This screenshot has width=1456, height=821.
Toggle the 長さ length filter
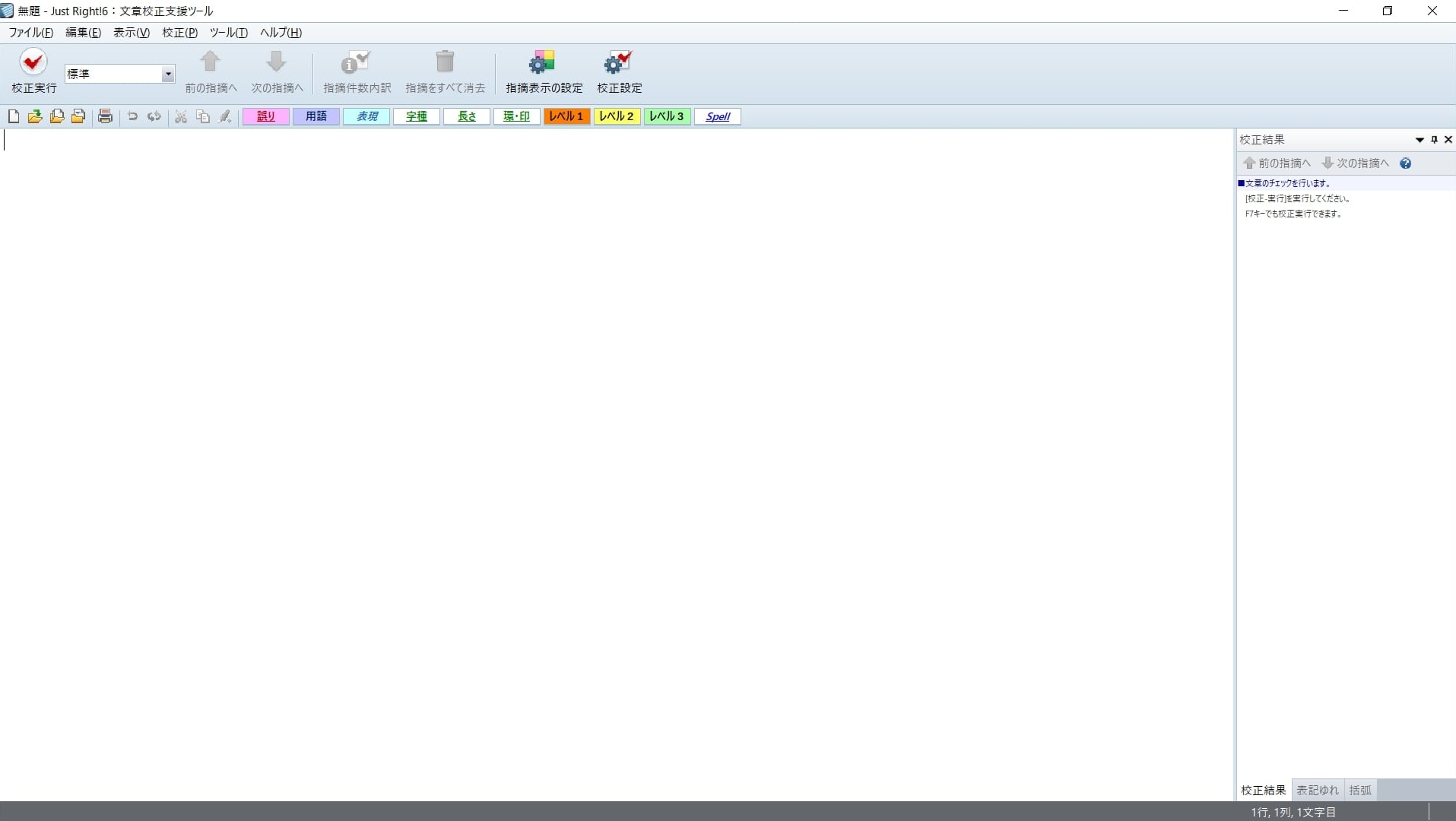[x=467, y=116]
